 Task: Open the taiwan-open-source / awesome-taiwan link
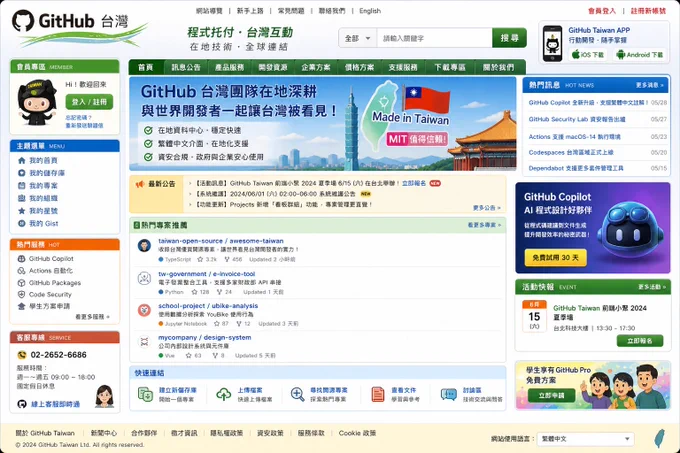coord(221,241)
